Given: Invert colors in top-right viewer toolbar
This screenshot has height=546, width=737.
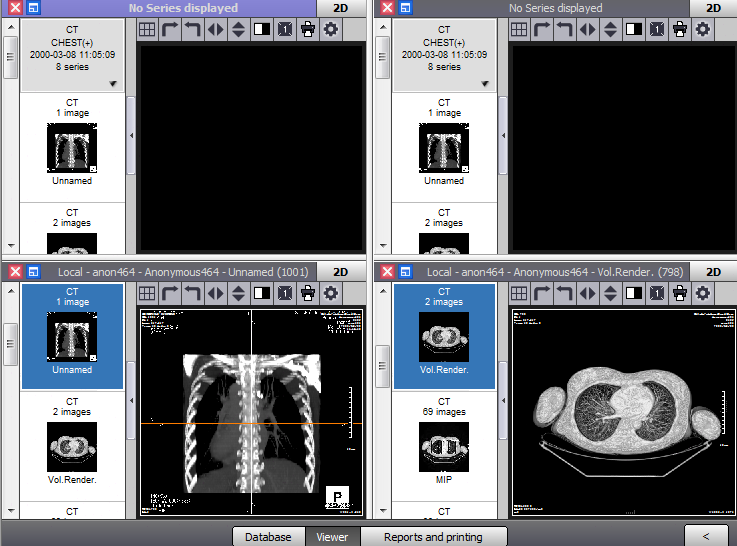Looking at the screenshot, I should [634, 30].
